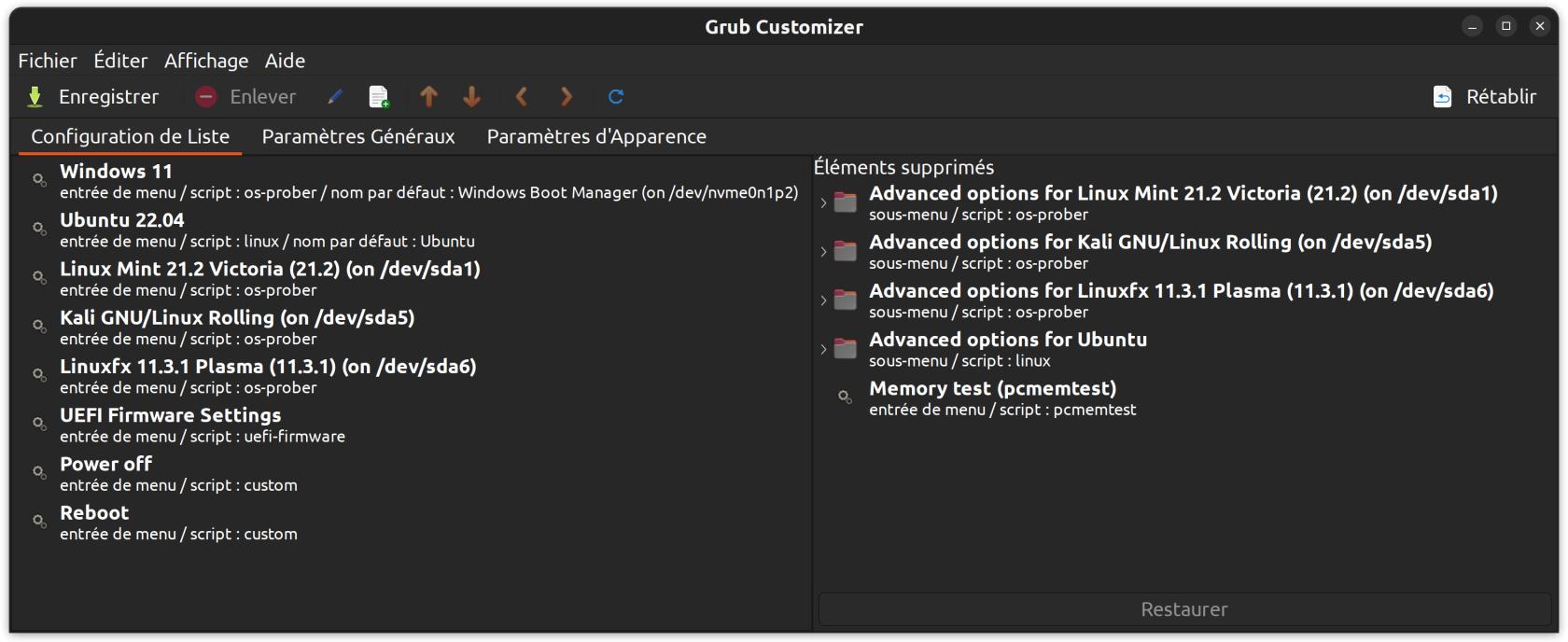Click the gear icon beside Memory test (pcmemtest)
Viewport: 1568px width, 642px height.
(845, 398)
